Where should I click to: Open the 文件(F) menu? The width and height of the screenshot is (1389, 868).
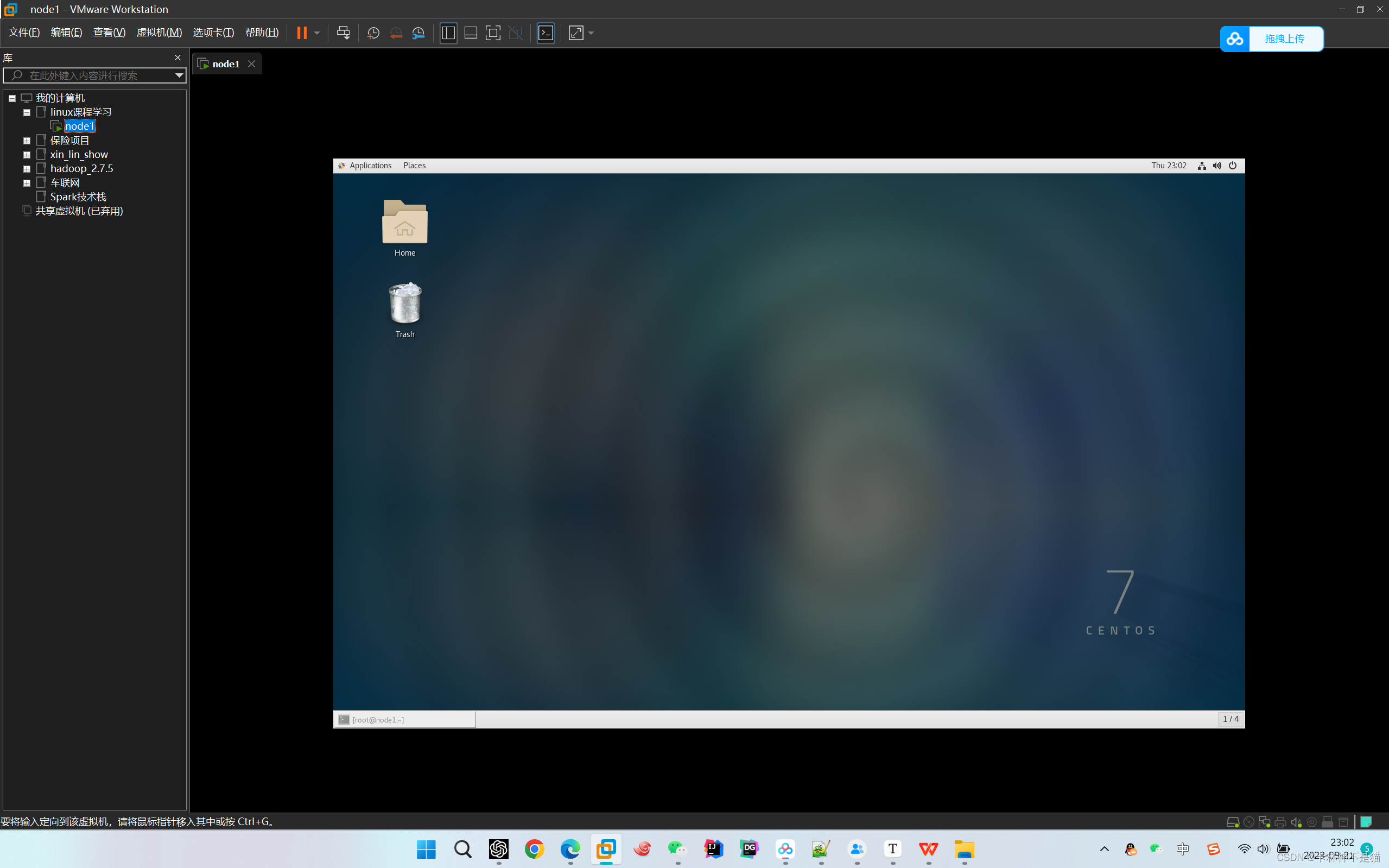point(24,32)
